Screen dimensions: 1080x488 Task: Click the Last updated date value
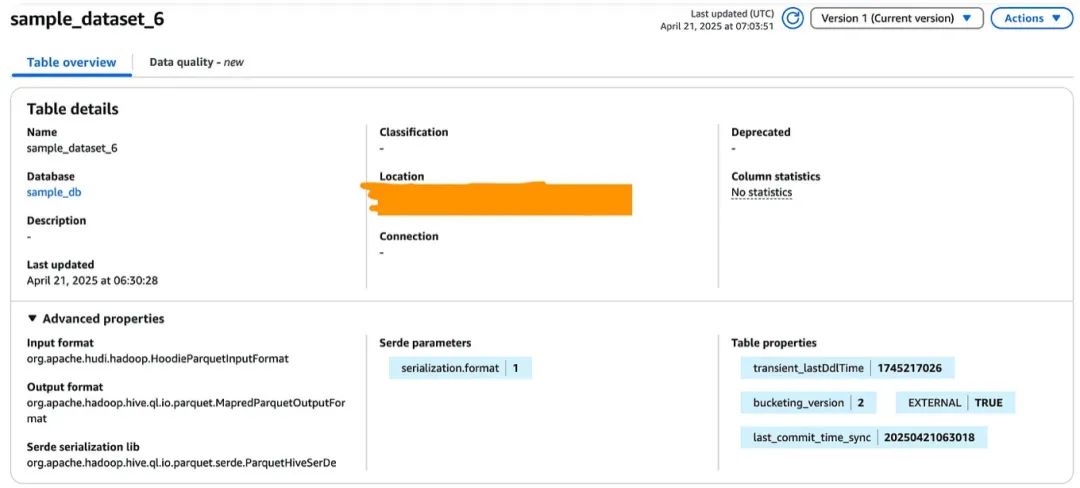click(92, 281)
